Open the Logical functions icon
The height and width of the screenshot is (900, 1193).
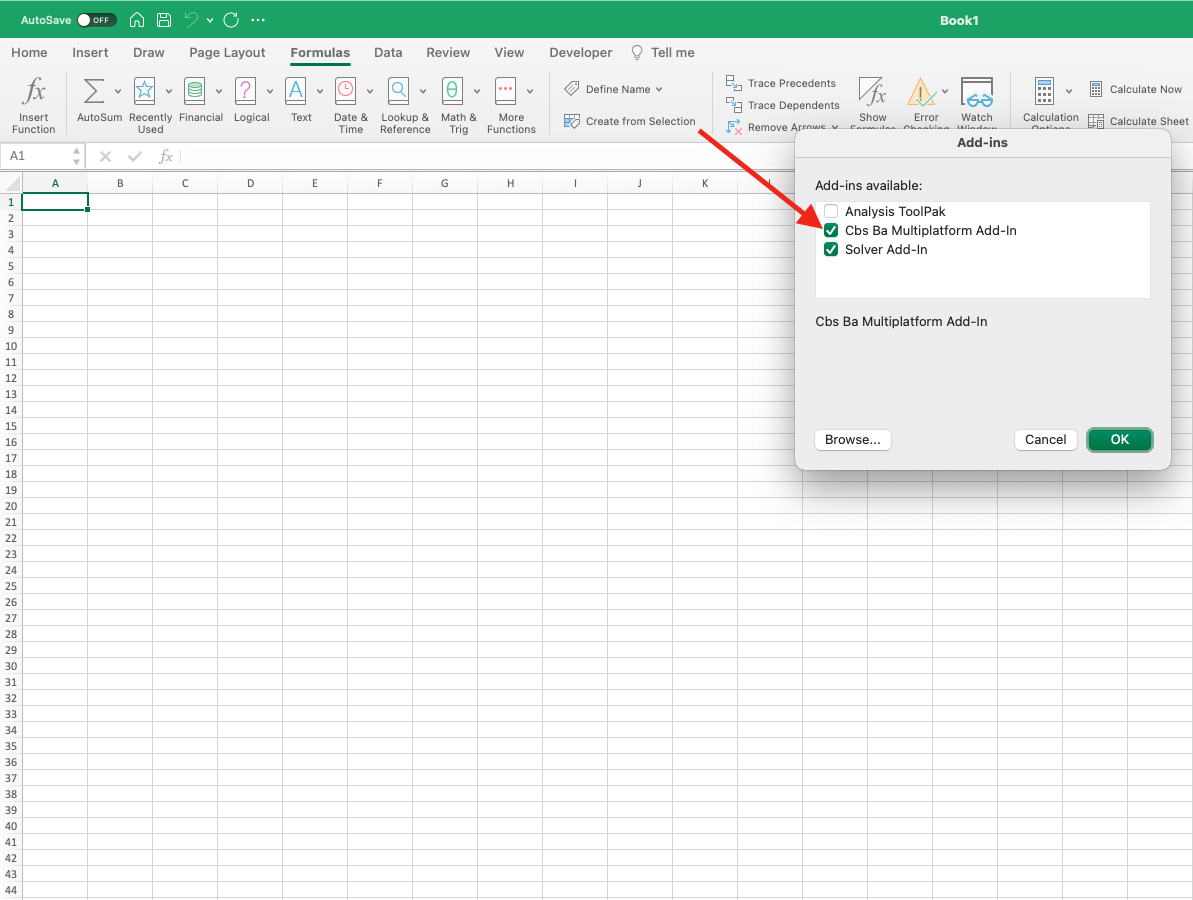[246, 91]
